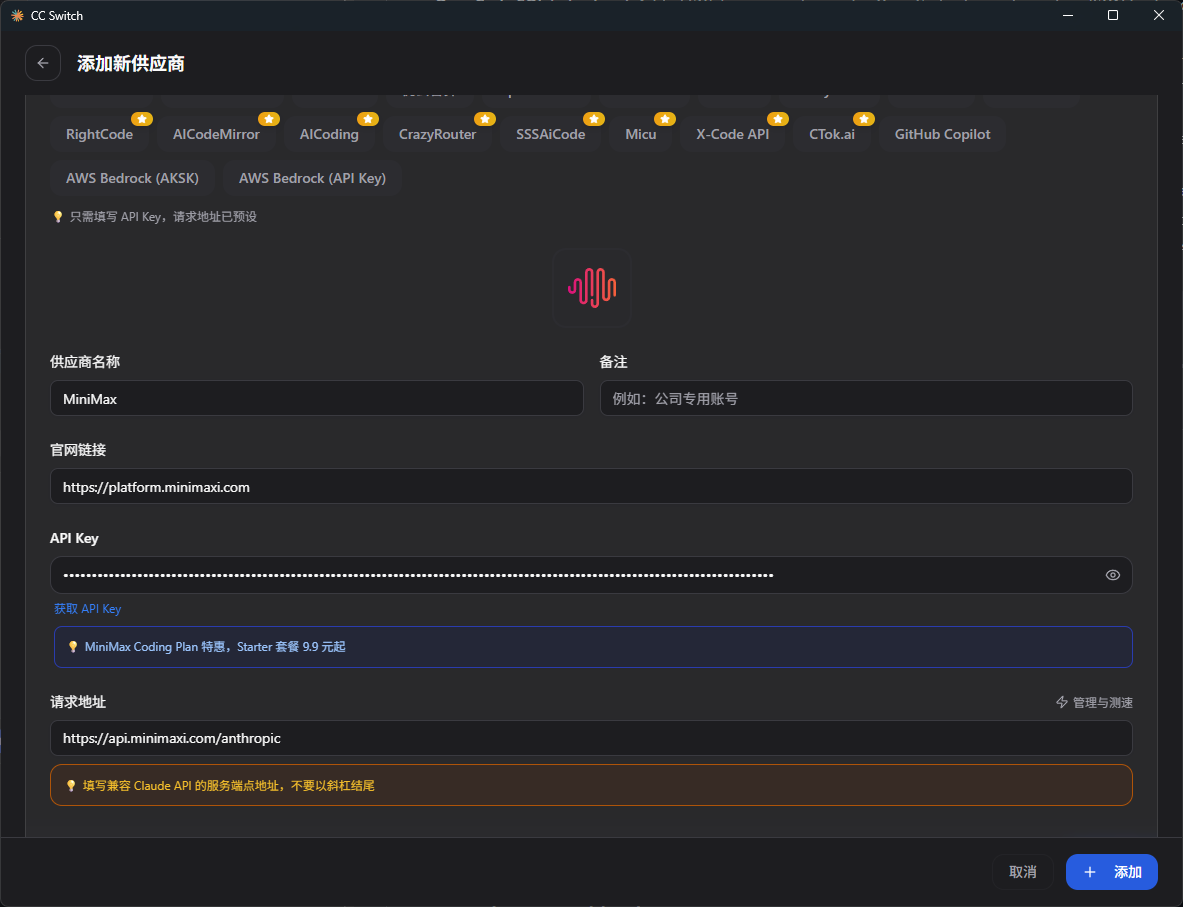The height and width of the screenshot is (907, 1183).
Task: Select the GitHub Copilot preset
Action: tap(942, 134)
